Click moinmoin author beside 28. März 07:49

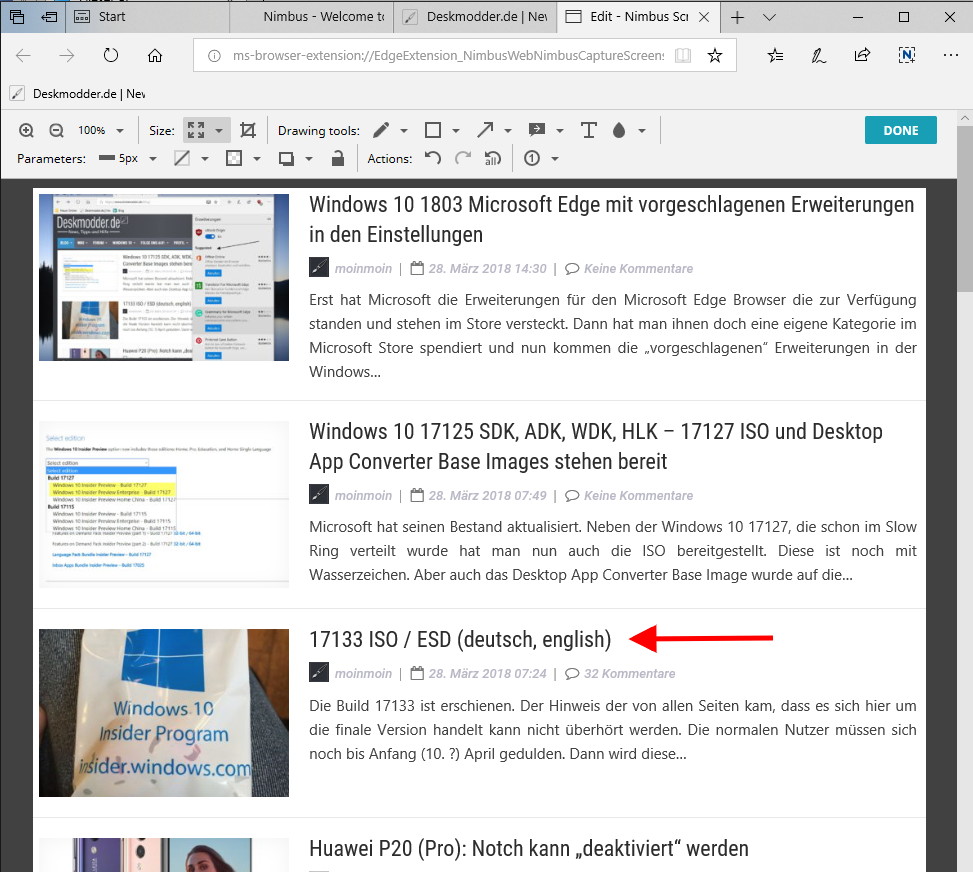coord(363,496)
